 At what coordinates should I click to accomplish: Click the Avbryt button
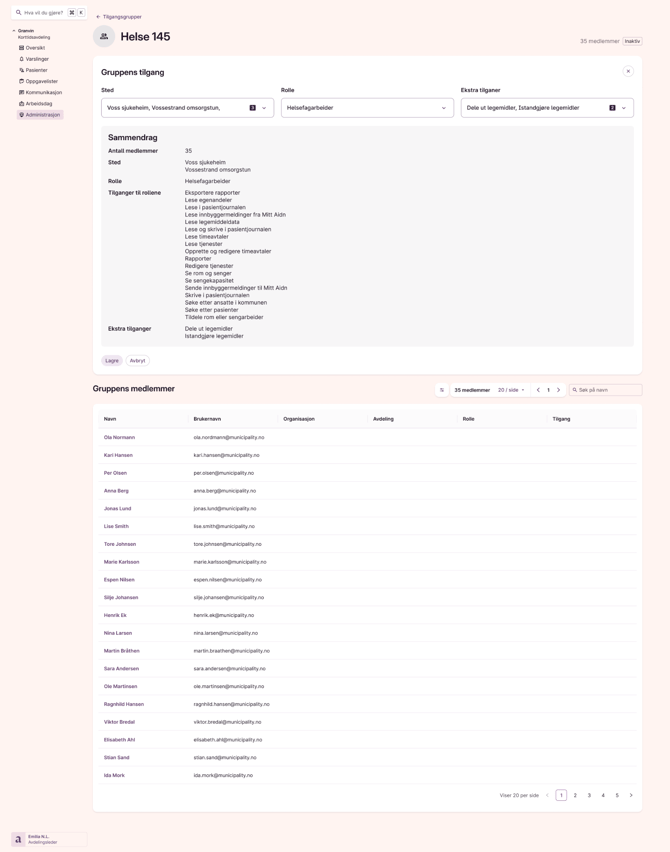click(x=138, y=361)
